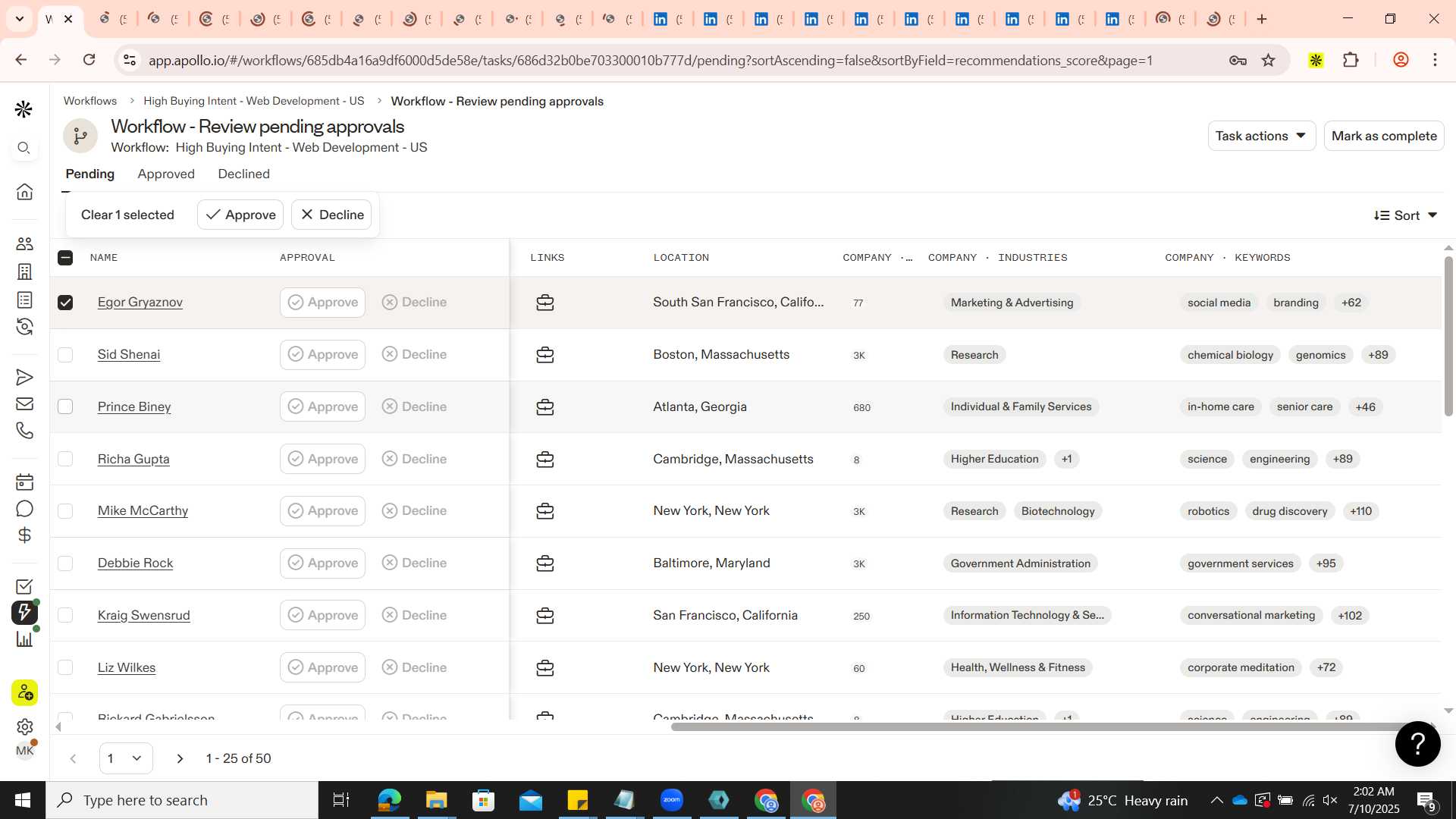Image resolution: width=1456 pixels, height=819 pixels.
Task: Open the help question mark button
Action: click(x=1417, y=743)
